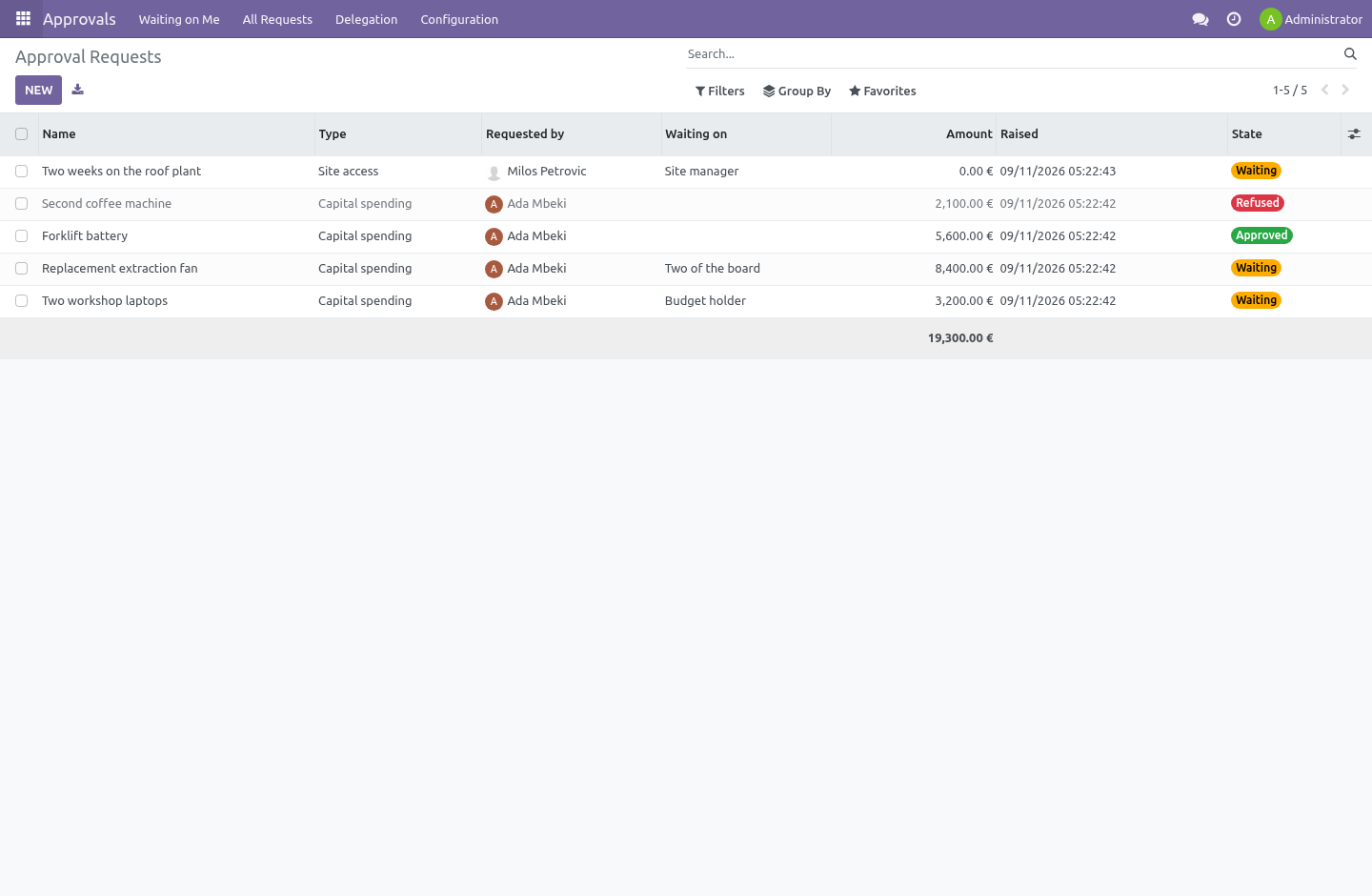This screenshot has width=1372, height=896.
Task: Open the Filters dropdown
Action: pyautogui.click(x=720, y=92)
